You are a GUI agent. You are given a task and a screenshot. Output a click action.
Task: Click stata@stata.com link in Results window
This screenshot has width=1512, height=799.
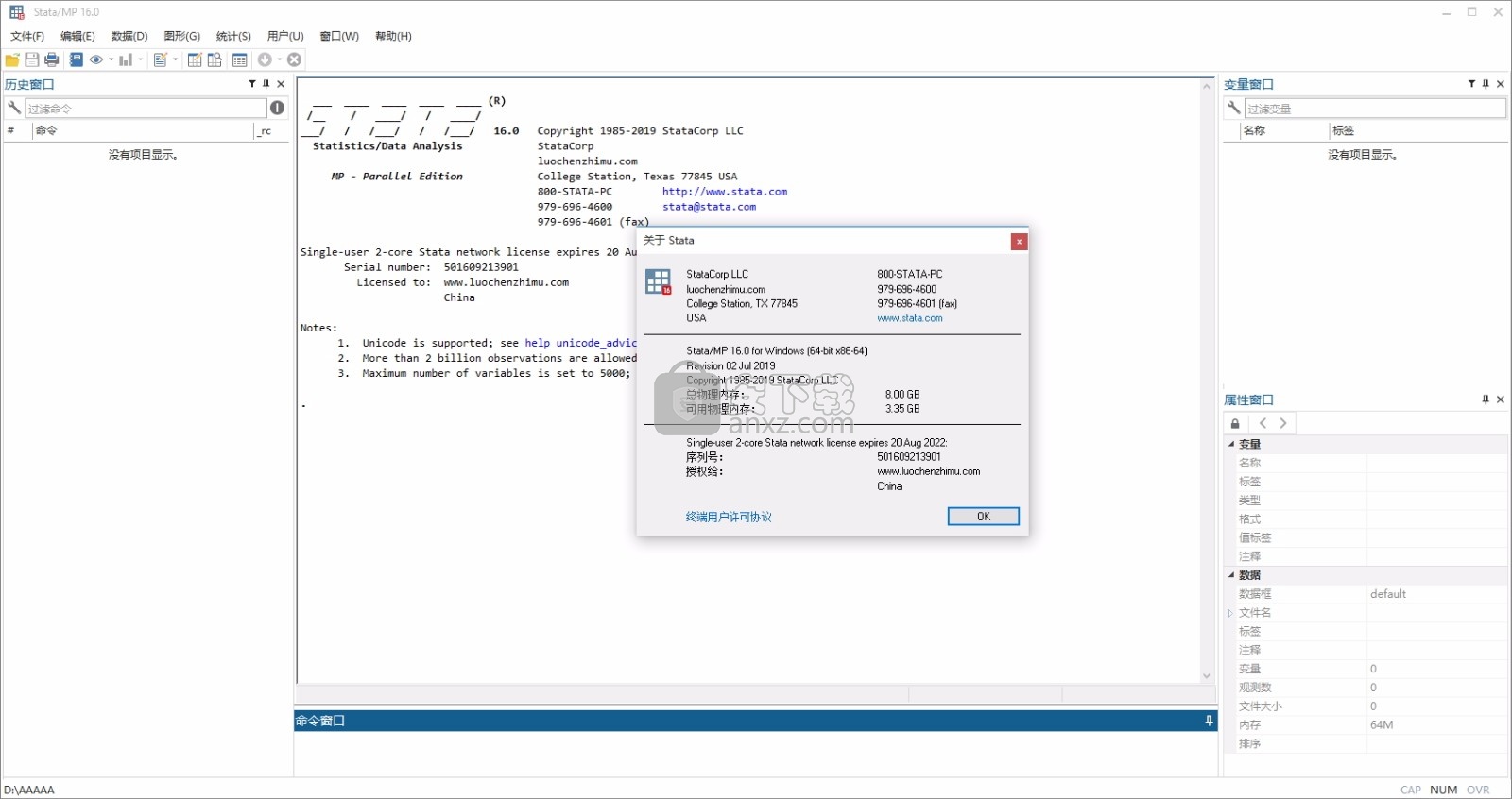coord(709,207)
